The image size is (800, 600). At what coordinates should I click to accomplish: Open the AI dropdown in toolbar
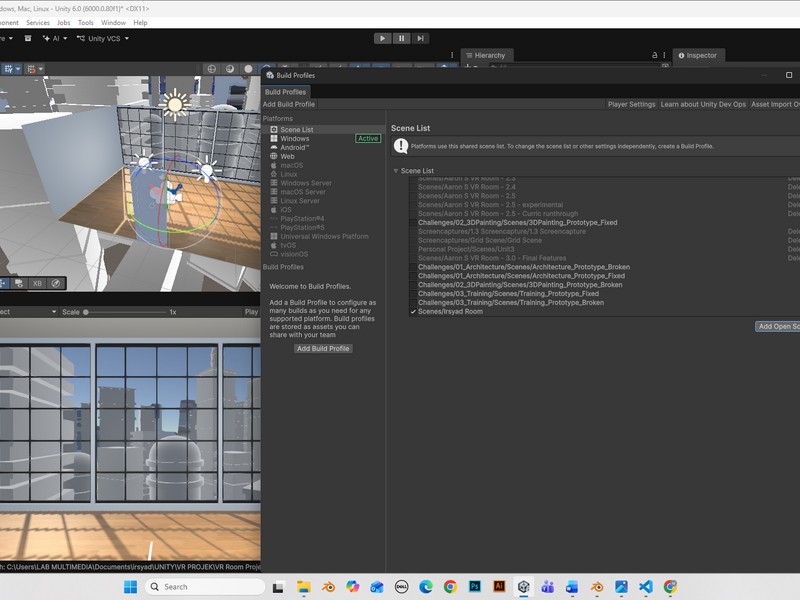click(55, 38)
